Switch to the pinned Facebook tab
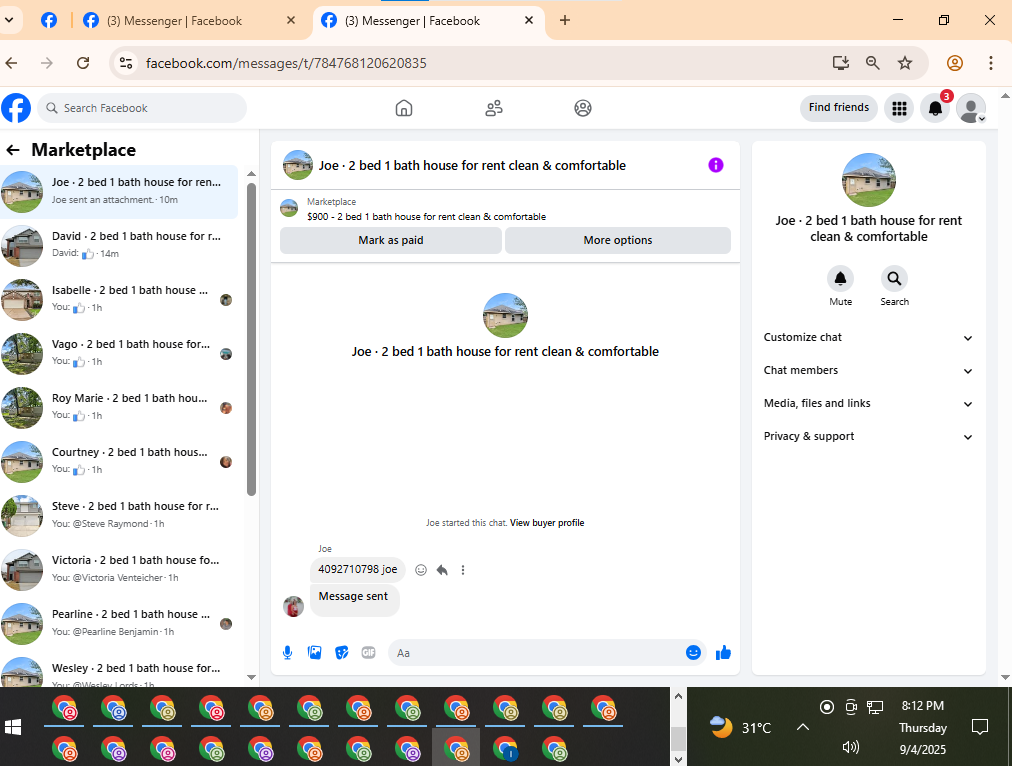 point(49,21)
